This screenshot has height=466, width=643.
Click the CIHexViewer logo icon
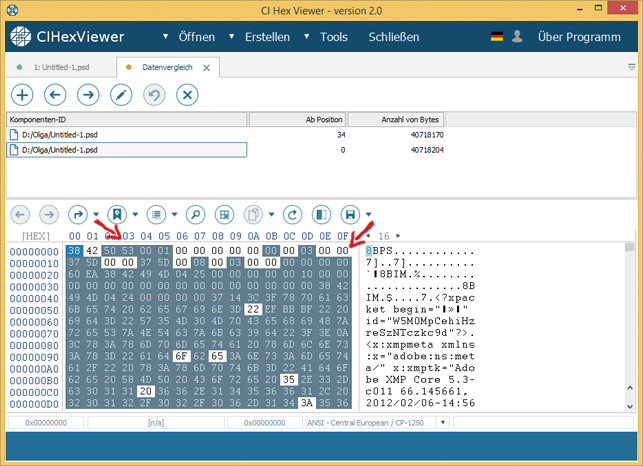(x=21, y=37)
